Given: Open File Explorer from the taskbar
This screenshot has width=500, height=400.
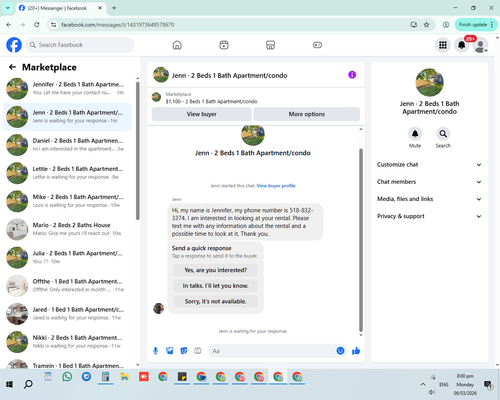Looking at the screenshot, I should [x=125, y=377].
